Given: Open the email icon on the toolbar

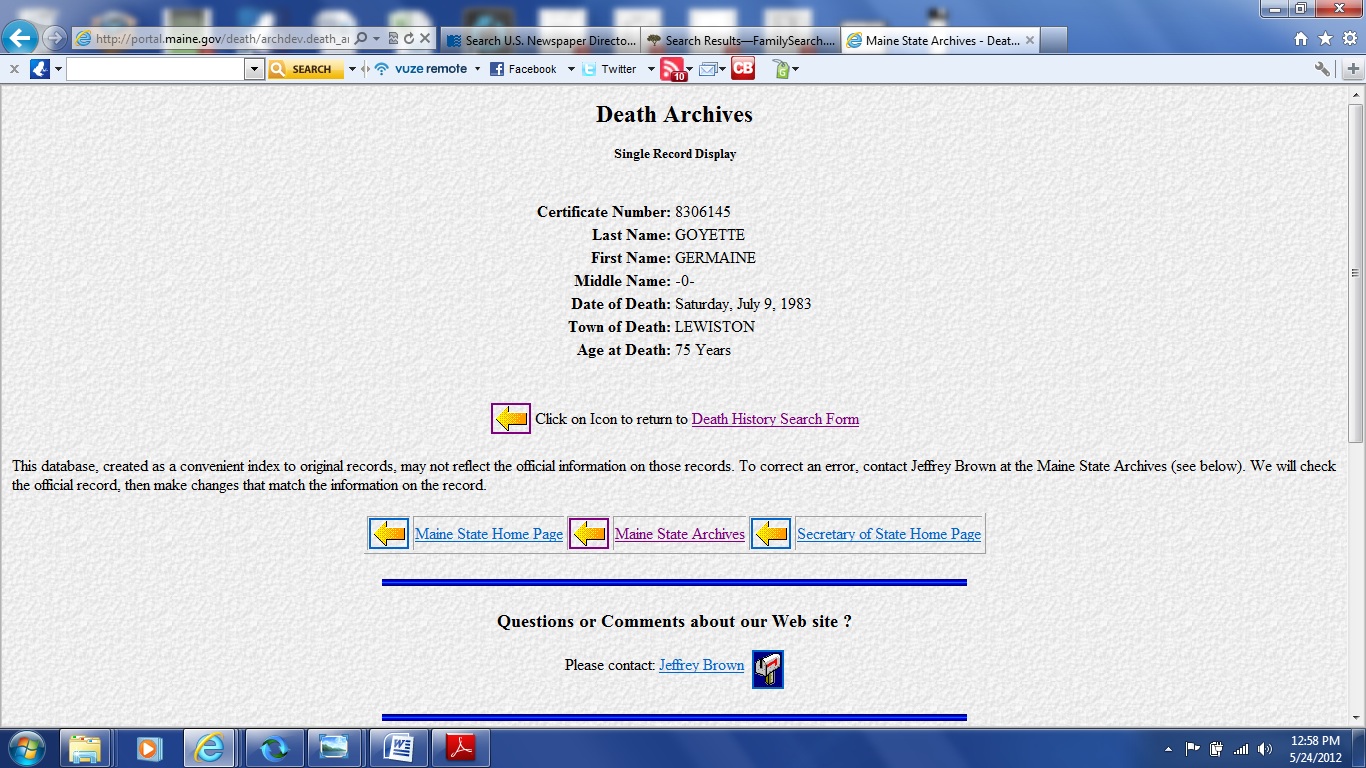Looking at the screenshot, I should [707, 69].
